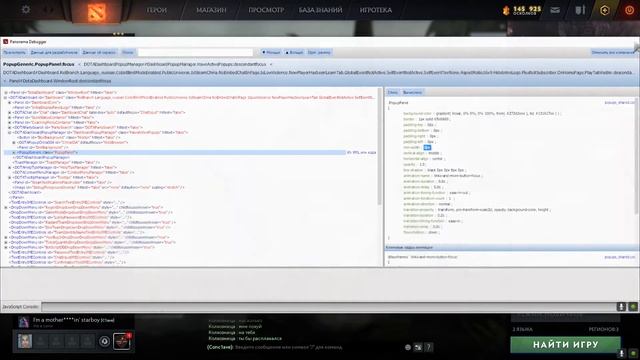
Task: Click the question mark chat help icon
Action: [428, 347]
